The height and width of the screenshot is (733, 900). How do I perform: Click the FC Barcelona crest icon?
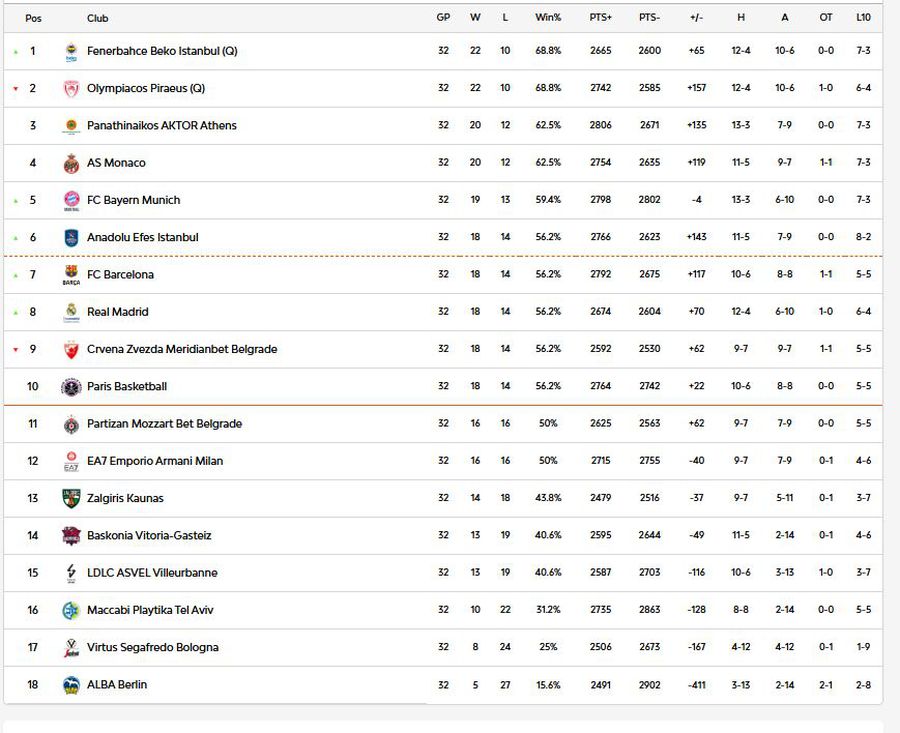coord(71,275)
